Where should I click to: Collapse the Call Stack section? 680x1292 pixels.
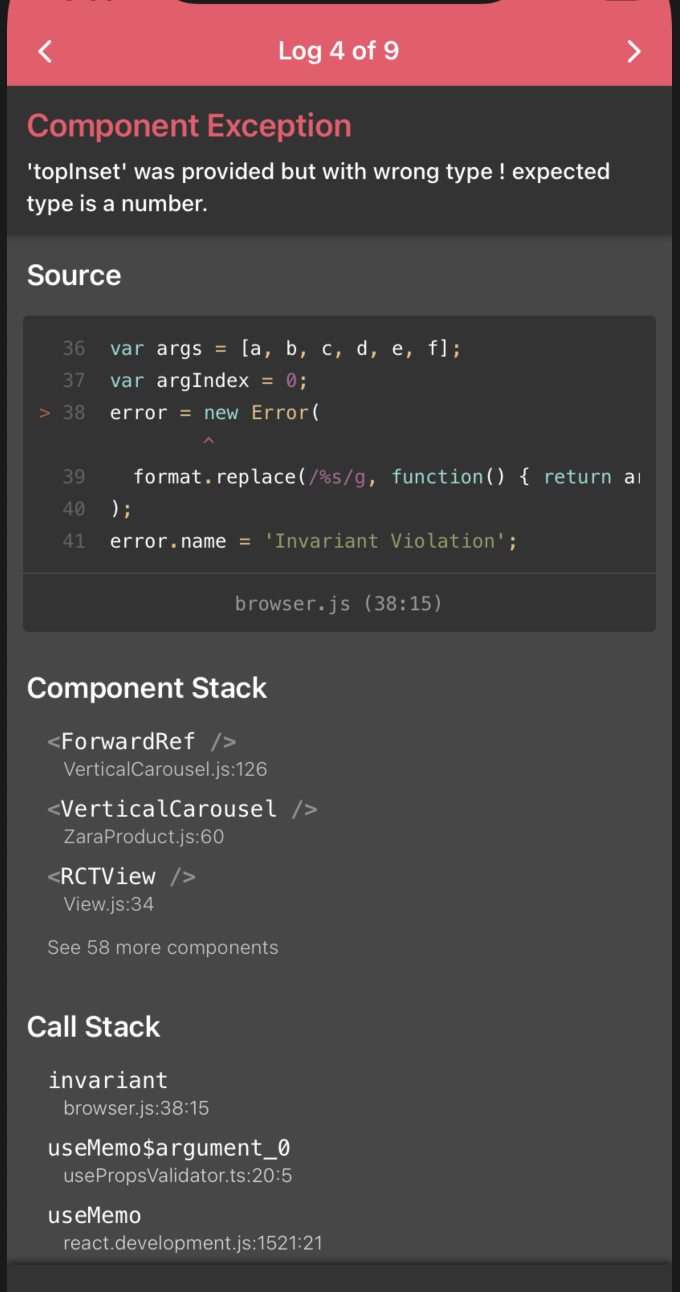click(x=94, y=1027)
